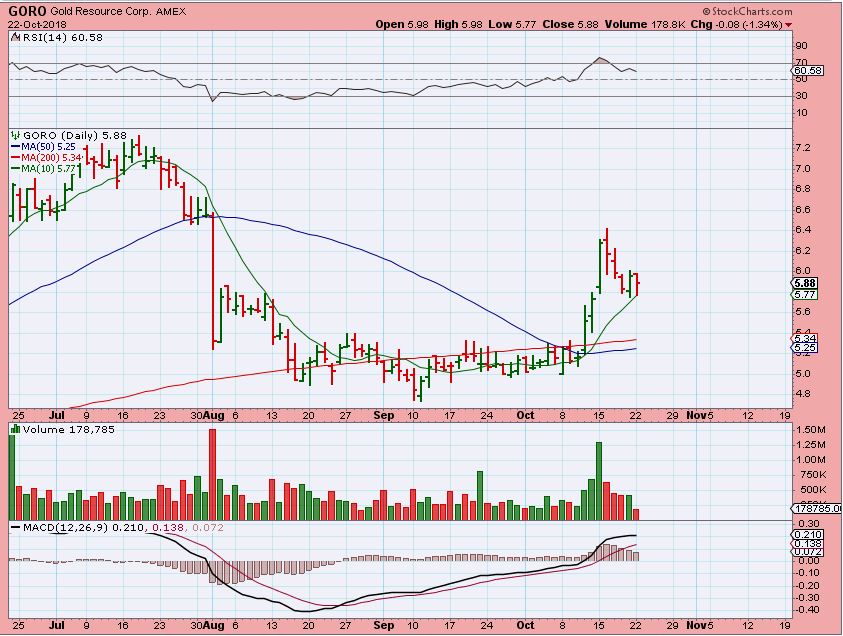Click the Volume 178,785 panel label
Image resolution: width=843 pixels, height=636 pixels.
pyautogui.click(x=69, y=430)
